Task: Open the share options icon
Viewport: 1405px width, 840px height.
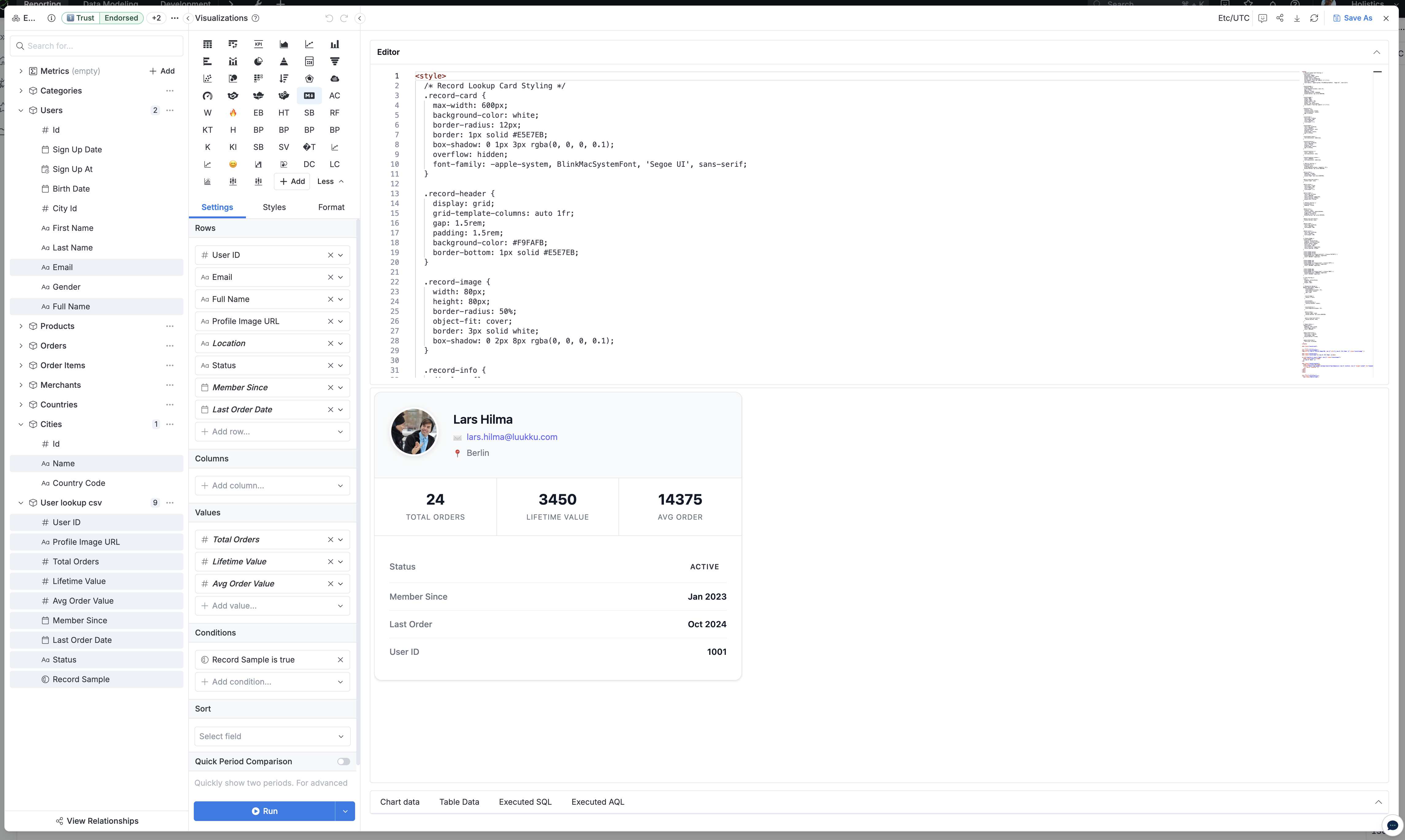Action: point(1280,17)
